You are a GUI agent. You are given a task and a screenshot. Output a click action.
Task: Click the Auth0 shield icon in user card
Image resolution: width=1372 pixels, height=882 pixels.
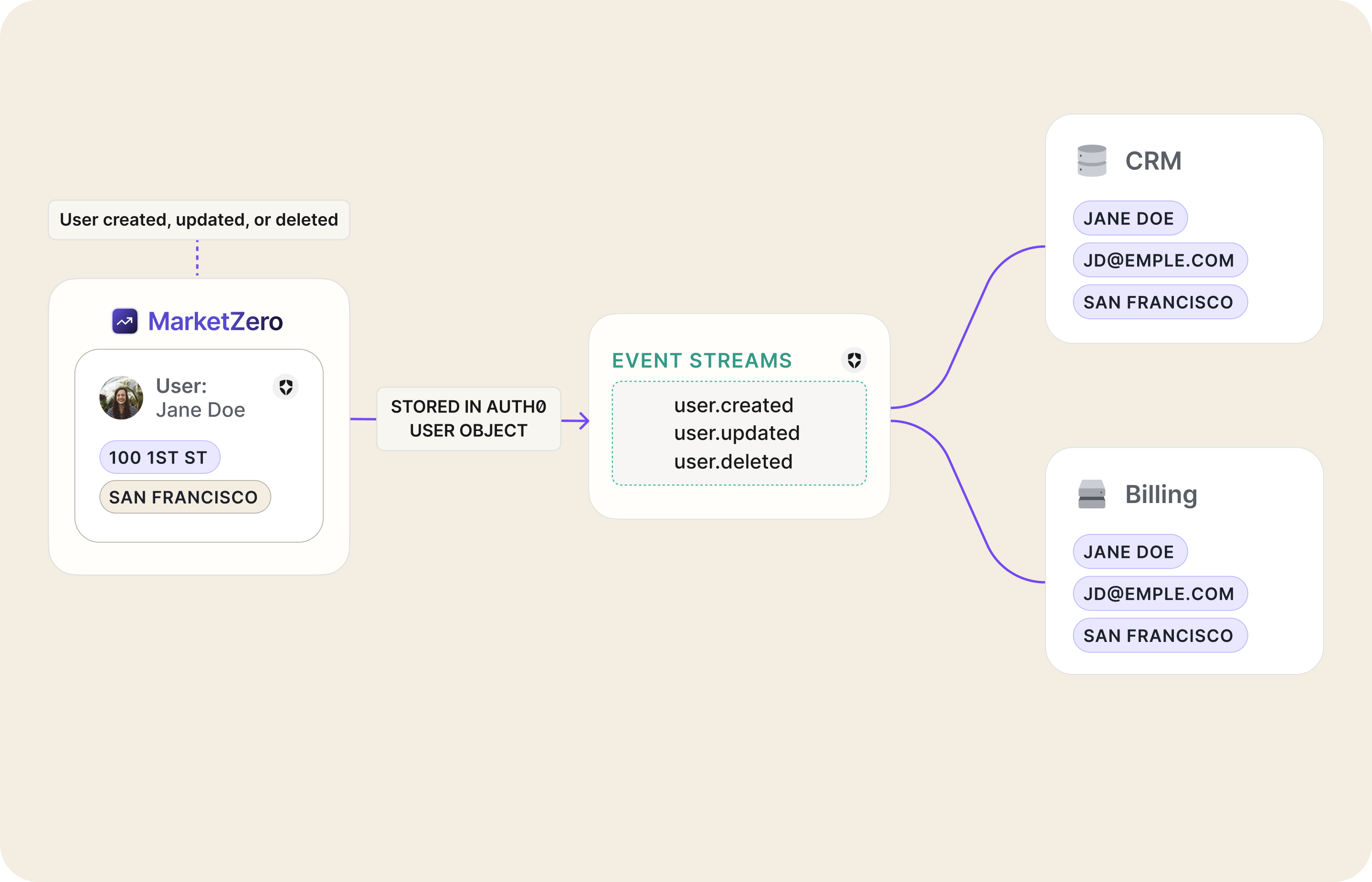coord(286,387)
